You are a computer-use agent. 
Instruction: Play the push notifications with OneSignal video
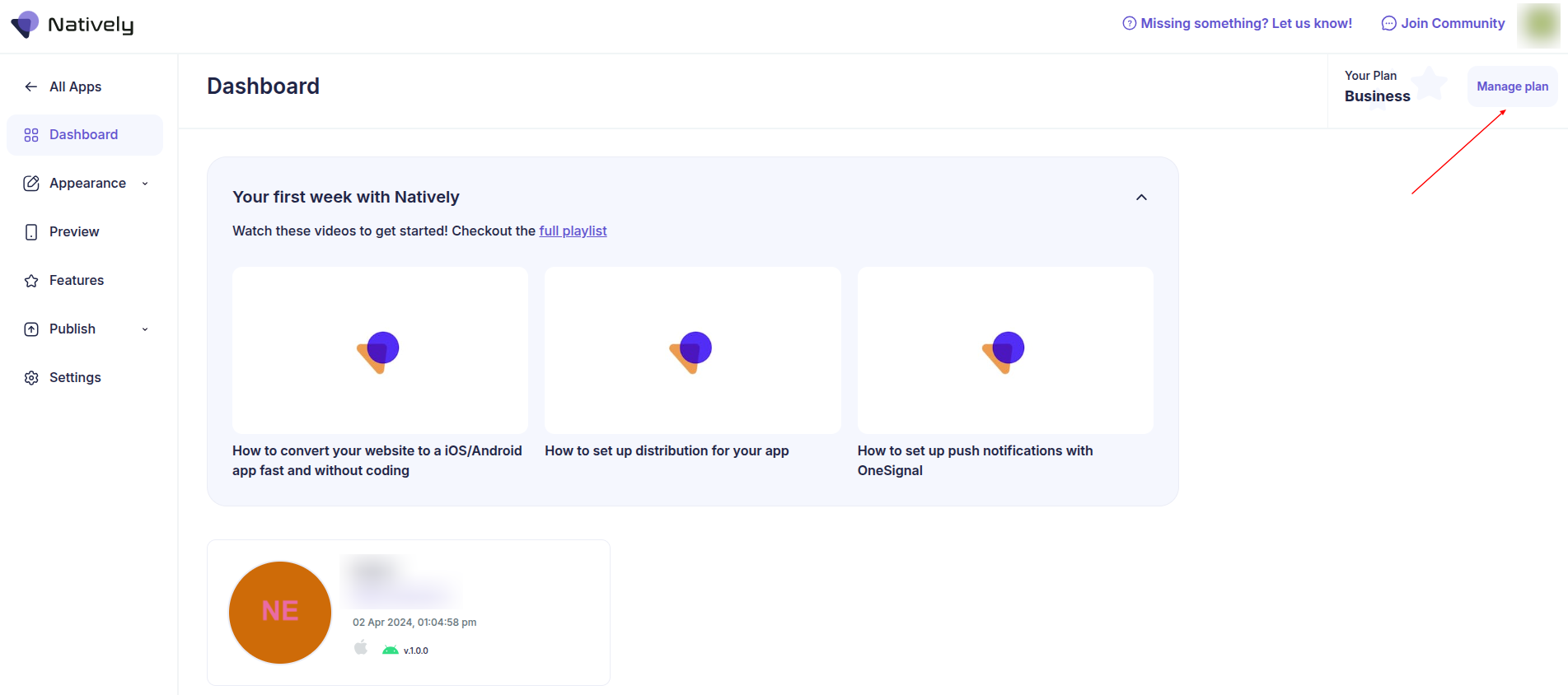click(1004, 351)
